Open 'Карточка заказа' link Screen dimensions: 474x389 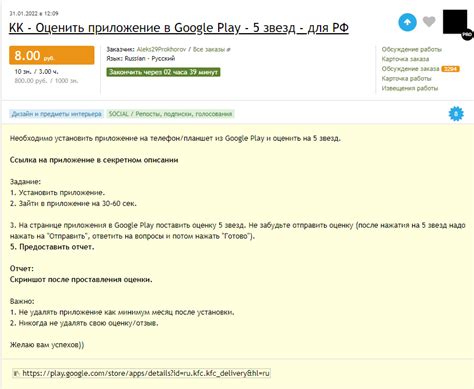[405, 59]
